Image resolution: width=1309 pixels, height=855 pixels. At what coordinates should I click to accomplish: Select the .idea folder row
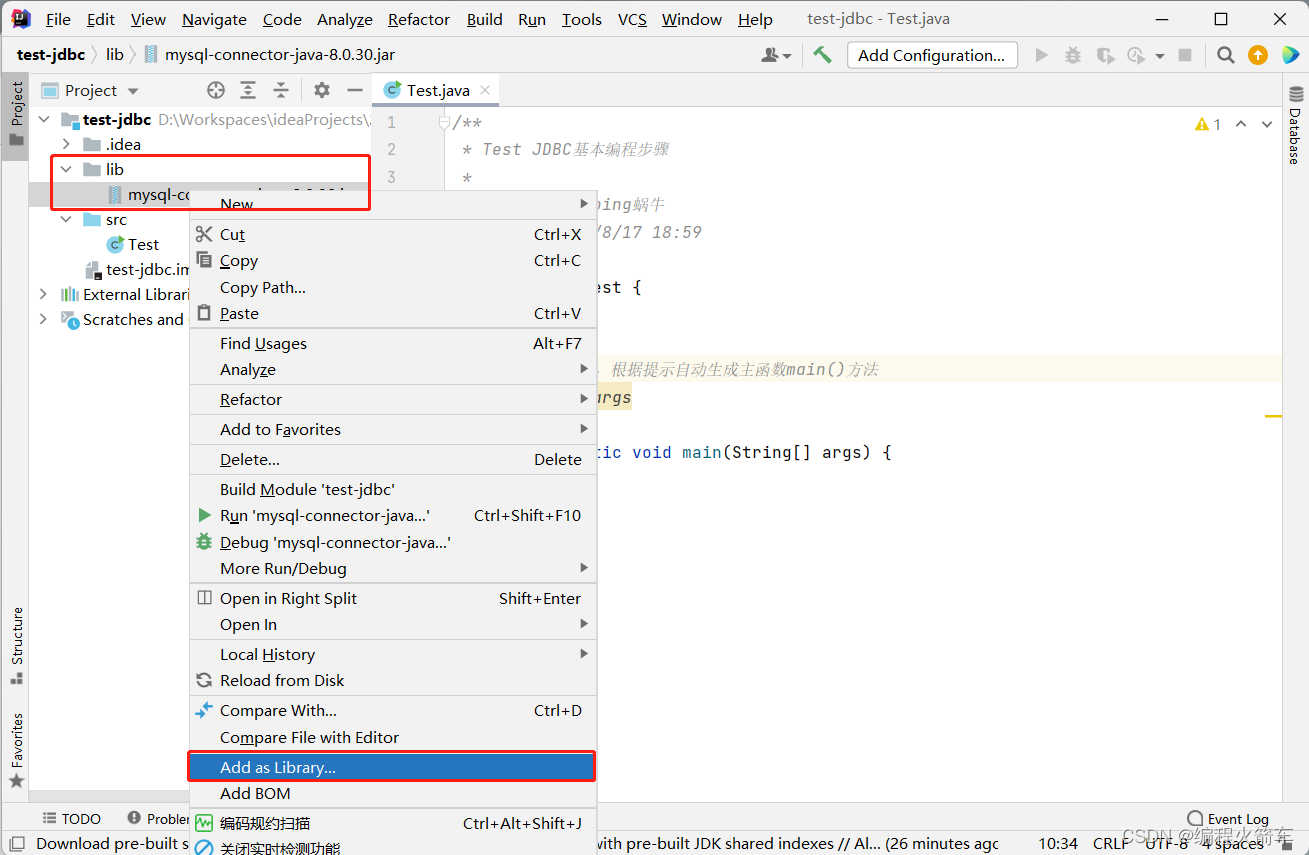click(x=200, y=144)
